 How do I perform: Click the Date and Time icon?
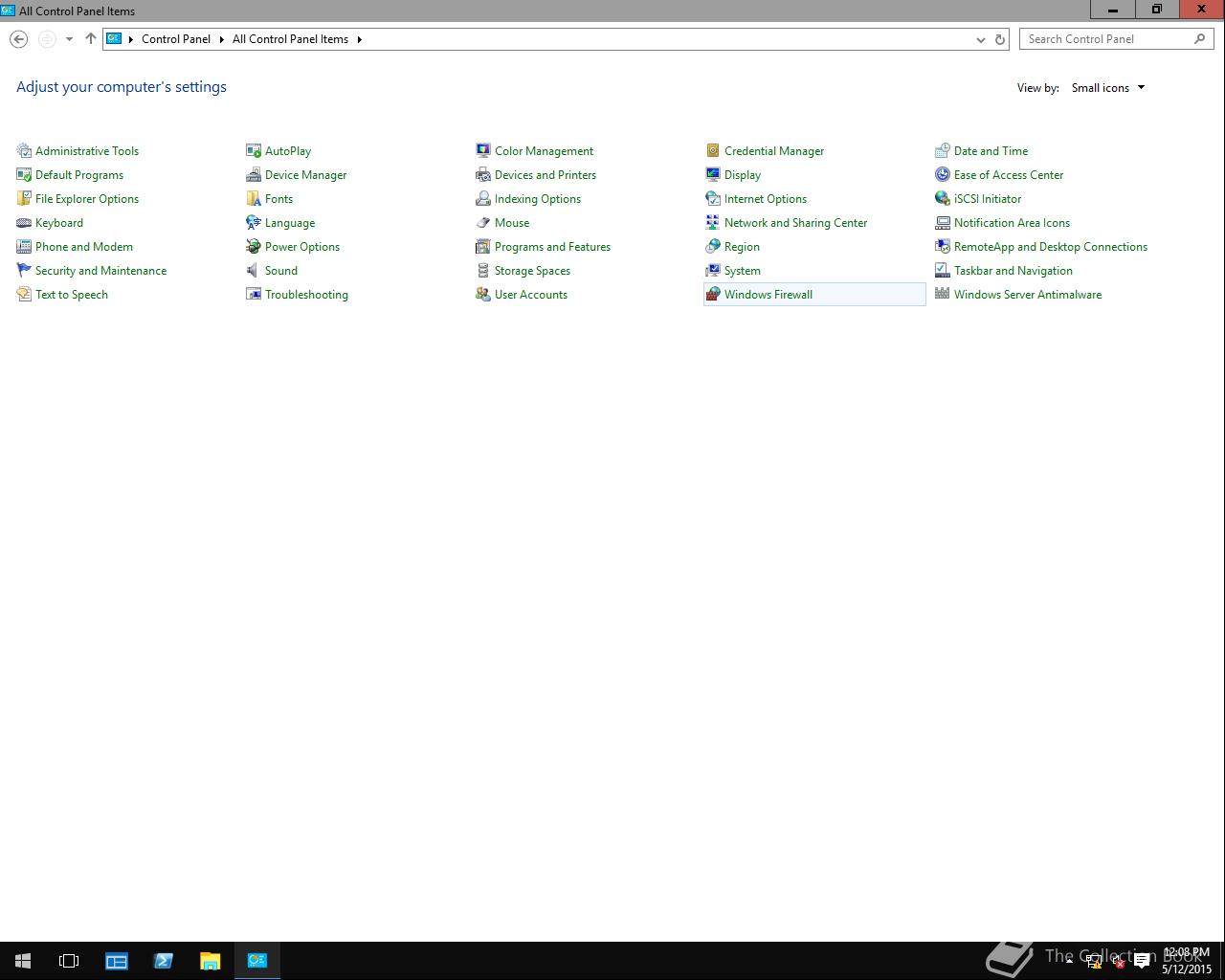943,150
